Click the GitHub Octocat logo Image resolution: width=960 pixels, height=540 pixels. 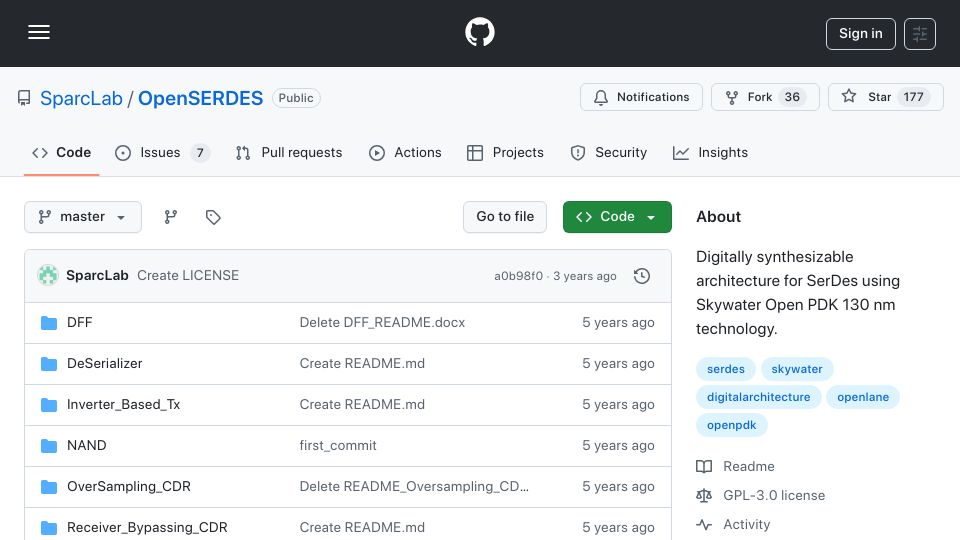(x=479, y=32)
